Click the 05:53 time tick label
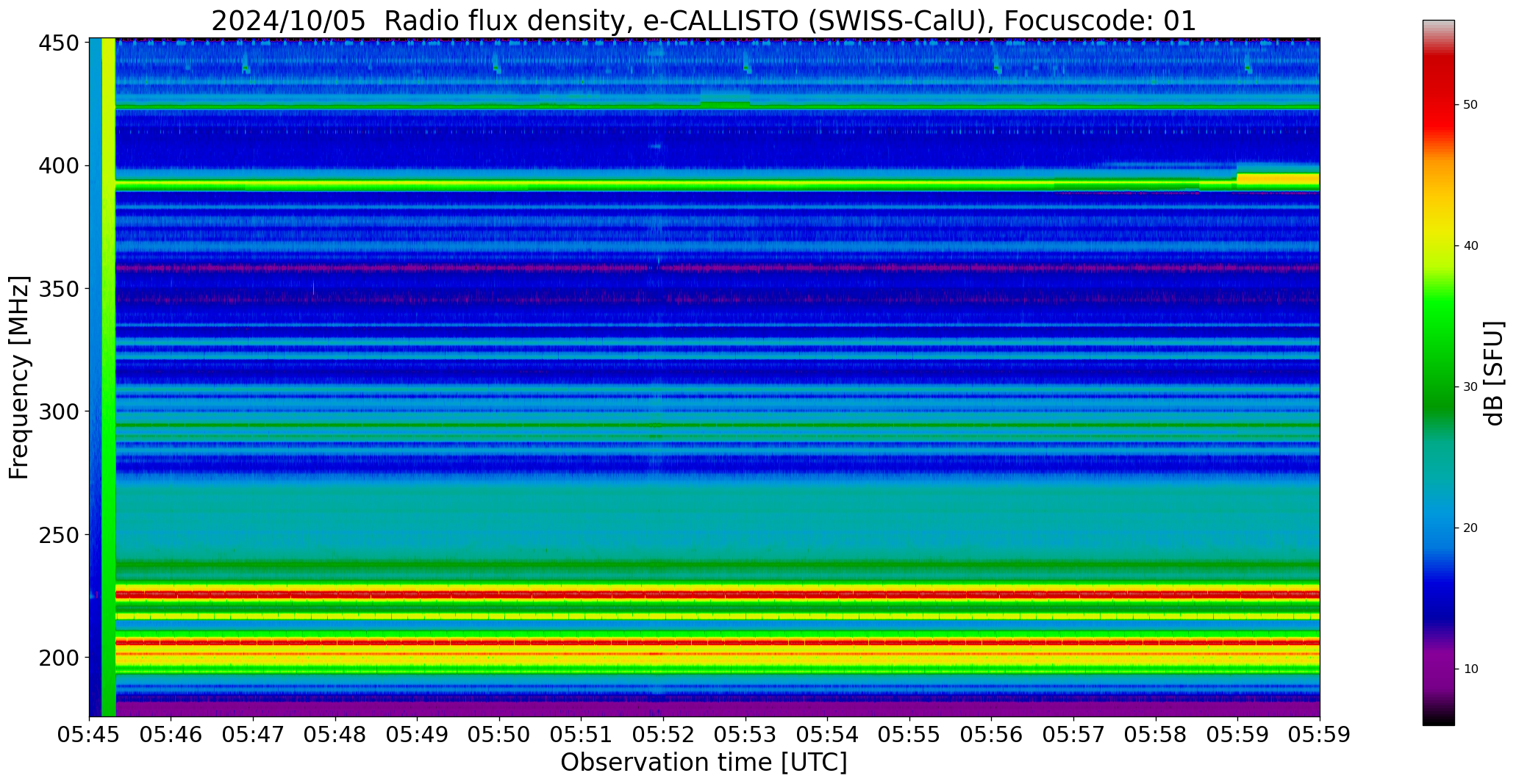 coord(746,735)
